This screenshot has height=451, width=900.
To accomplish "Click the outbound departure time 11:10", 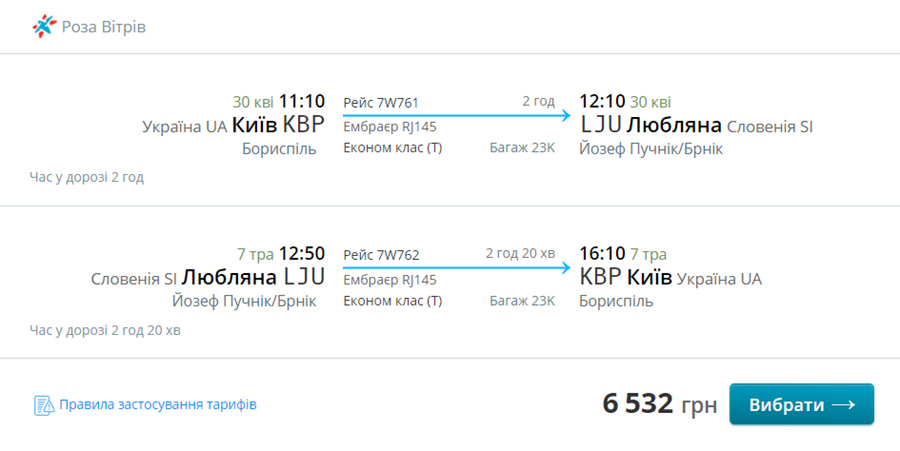I will [x=302, y=102].
